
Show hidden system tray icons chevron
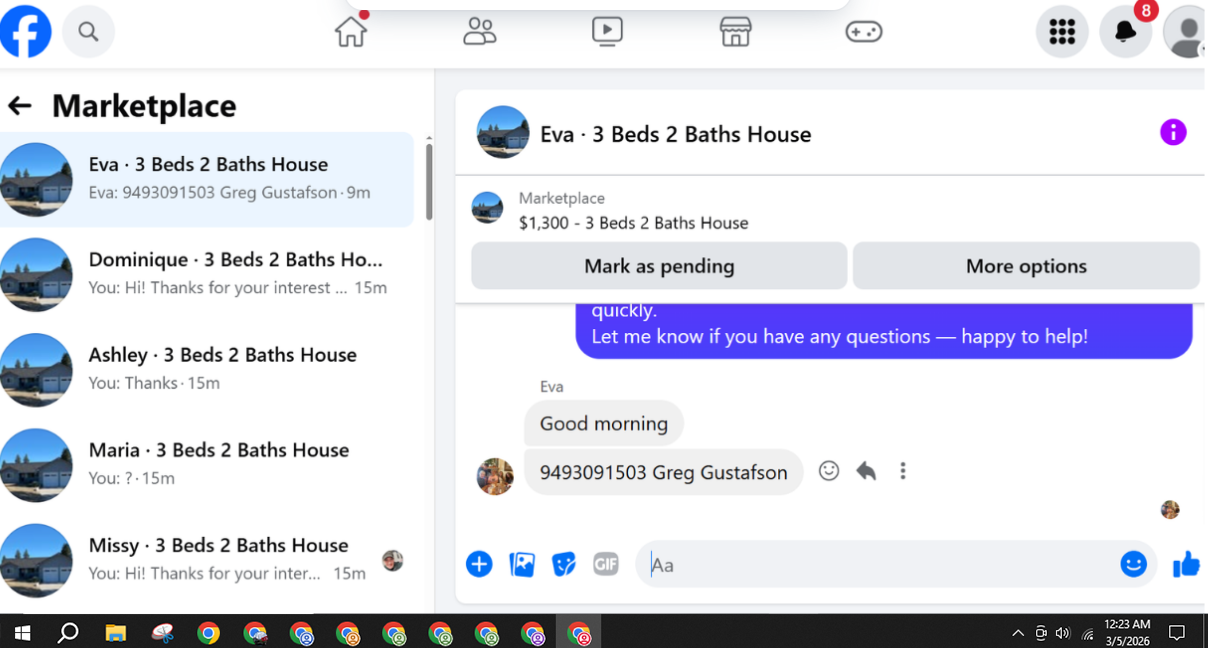[x=1018, y=633]
